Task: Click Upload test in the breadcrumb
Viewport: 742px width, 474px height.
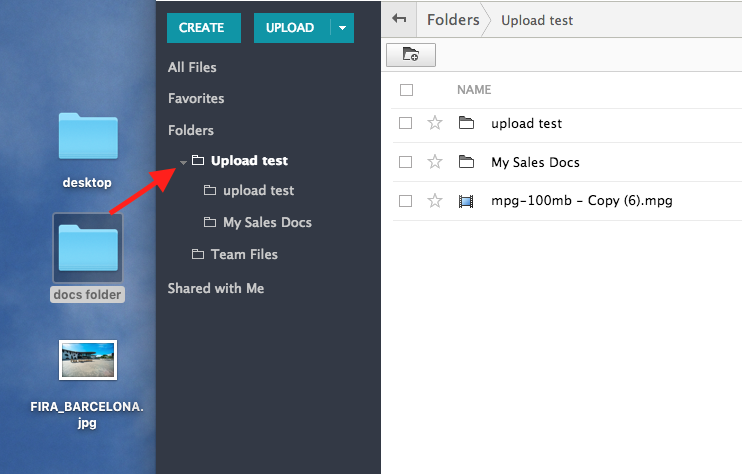Action: point(537,20)
